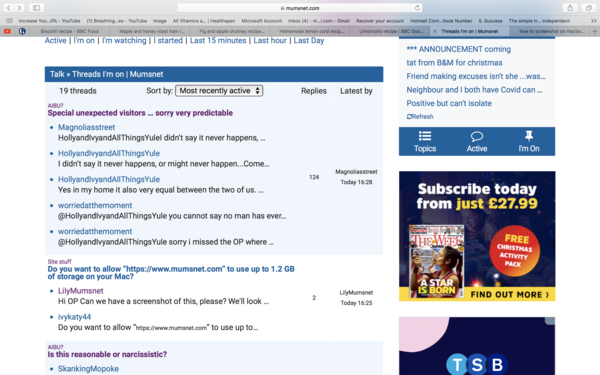Click the Today 16:25 timestamp
600x375 pixels.
click(x=356, y=303)
